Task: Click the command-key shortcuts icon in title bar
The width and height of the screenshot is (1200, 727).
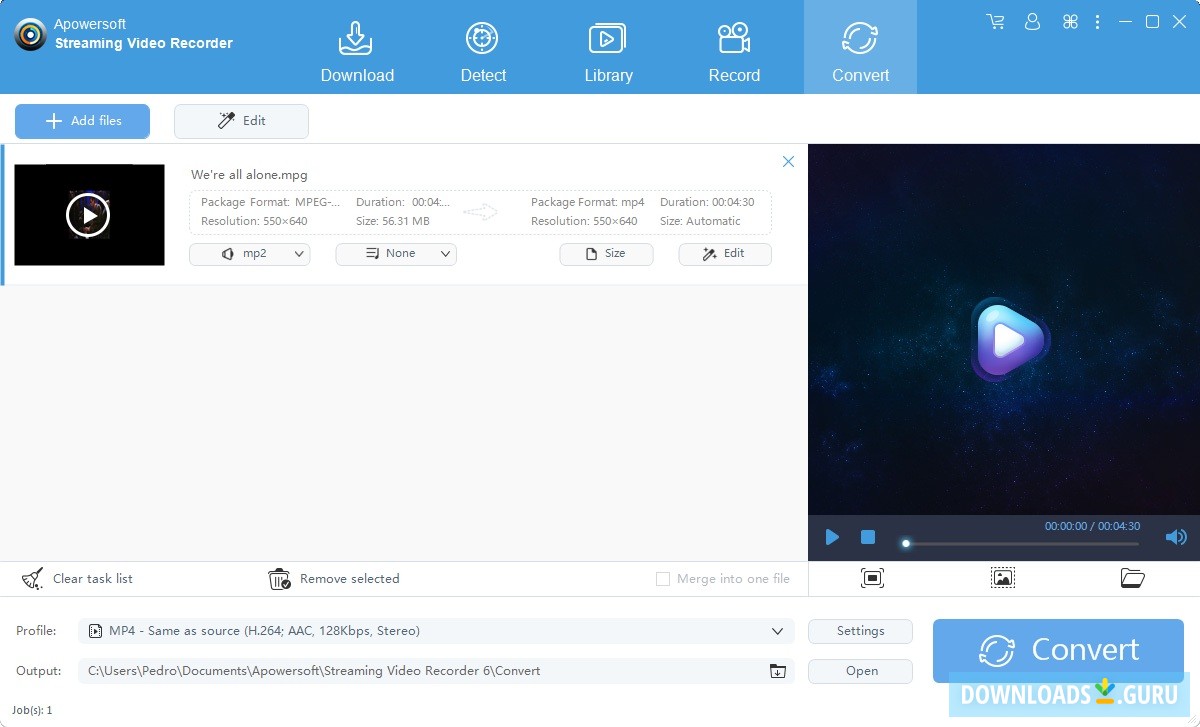Action: (1070, 21)
